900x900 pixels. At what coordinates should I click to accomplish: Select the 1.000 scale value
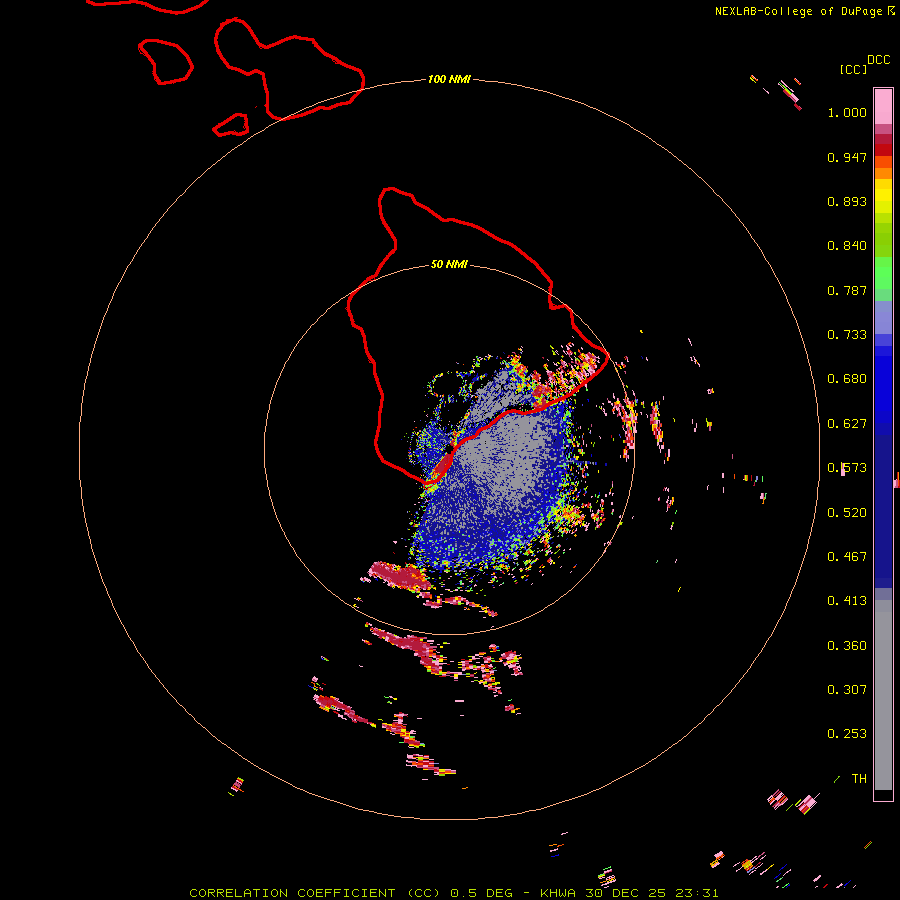(847, 112)
